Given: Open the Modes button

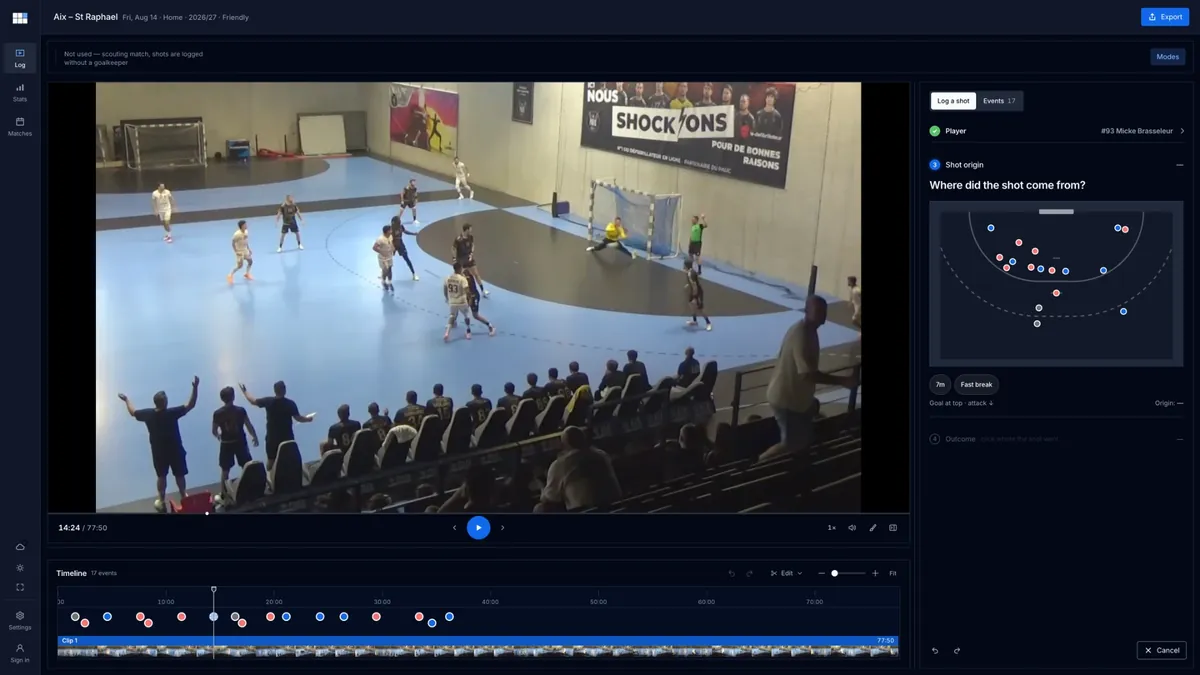Looking at the screenshot, I should click(1167, 57).
